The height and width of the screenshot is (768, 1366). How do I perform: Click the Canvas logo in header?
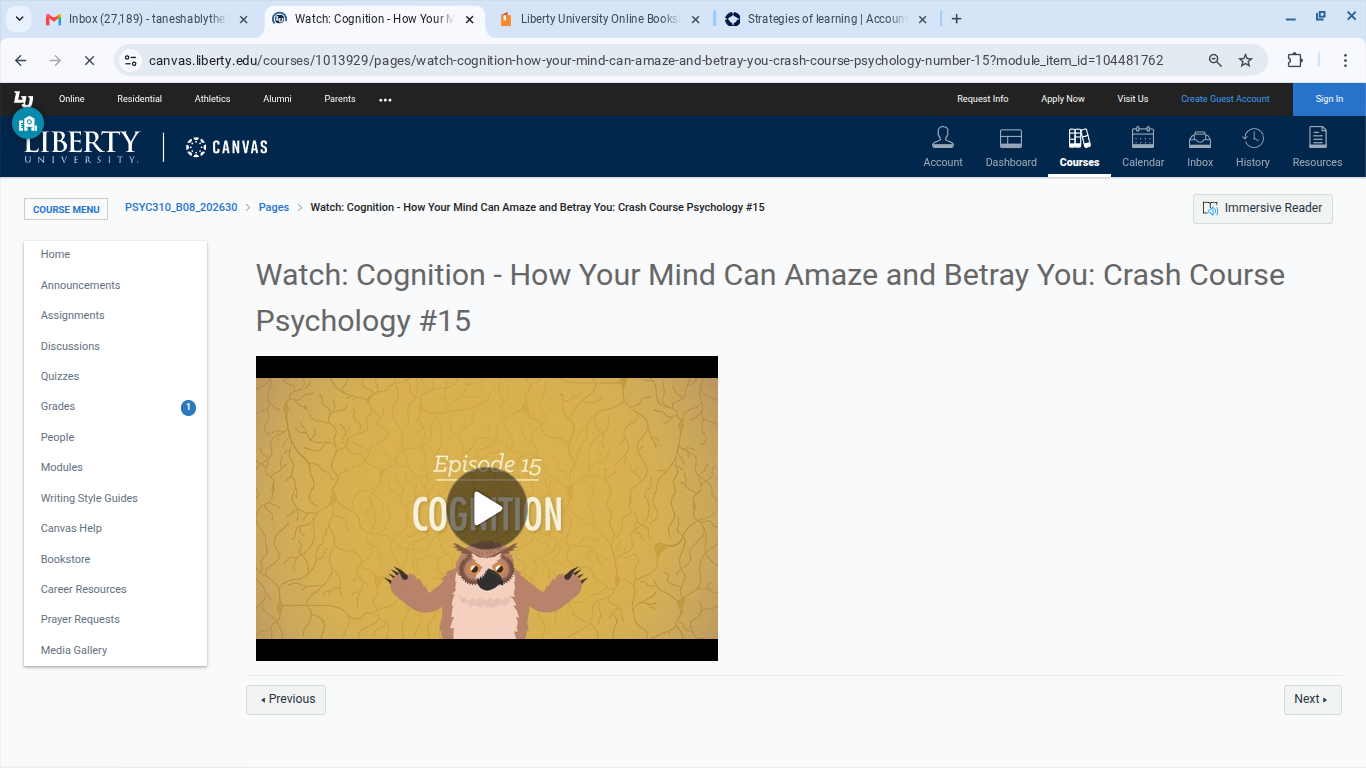[x=227, y=147]
